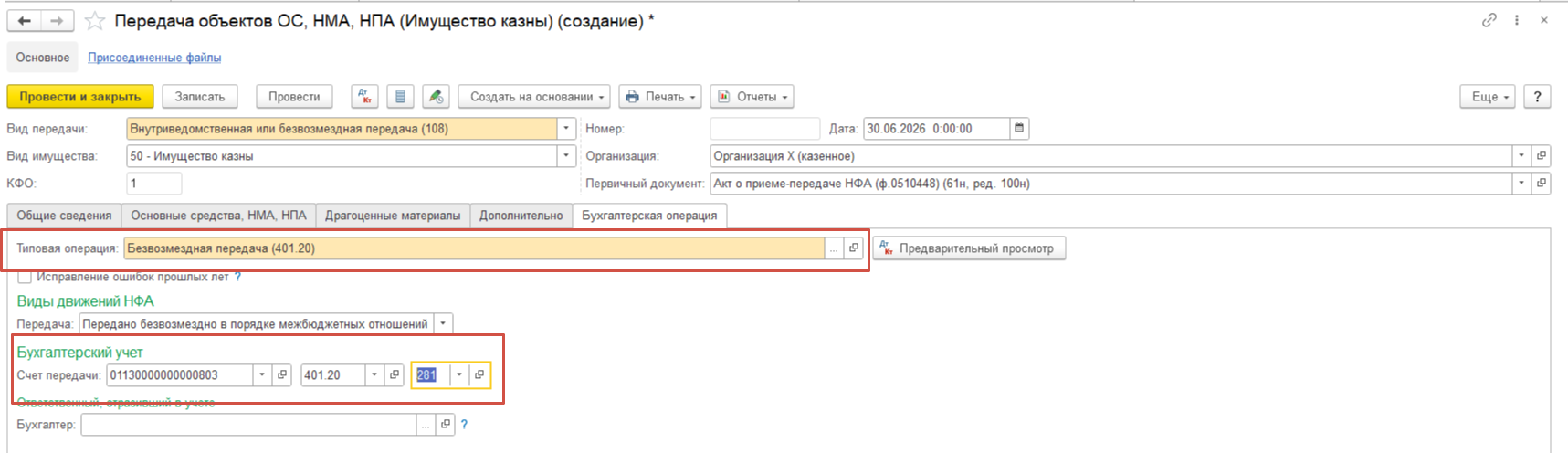The height and width of the screenshot is (453, 1568).
Task: Open account 0113000000000803 record icon
Action: 282,375
